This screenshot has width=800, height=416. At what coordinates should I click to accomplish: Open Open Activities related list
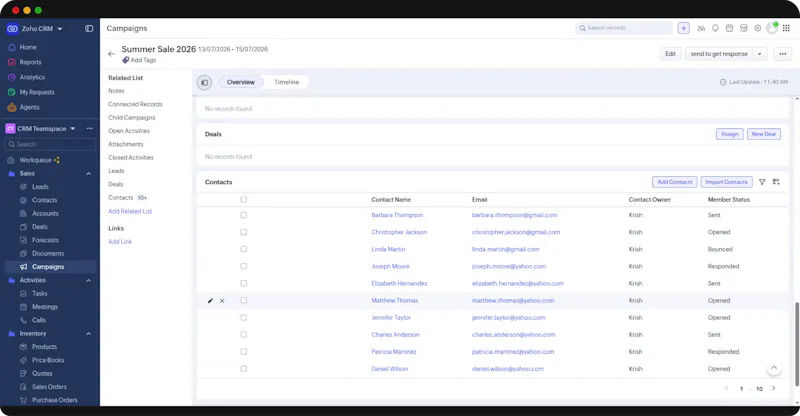[x=129, y=131]
